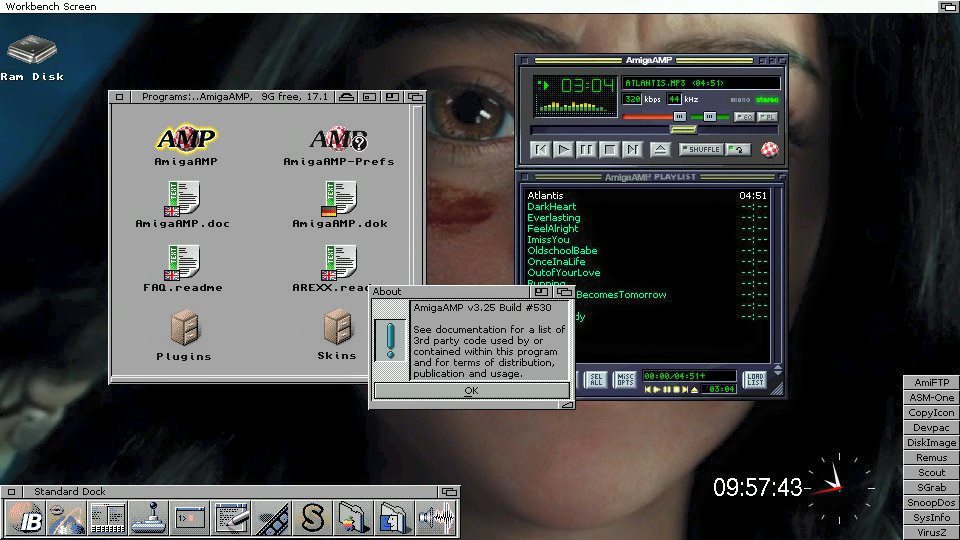Select OldschoolBabe in the playlist

[x=647, y=250]
